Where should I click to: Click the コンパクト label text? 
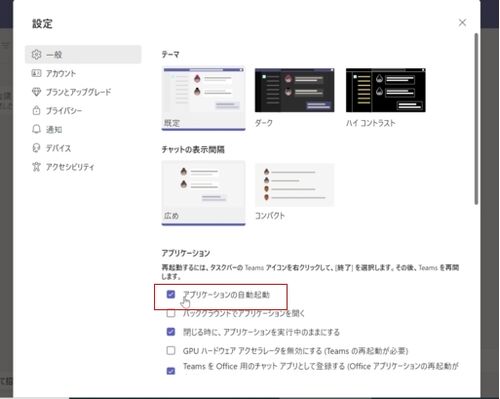270,216
